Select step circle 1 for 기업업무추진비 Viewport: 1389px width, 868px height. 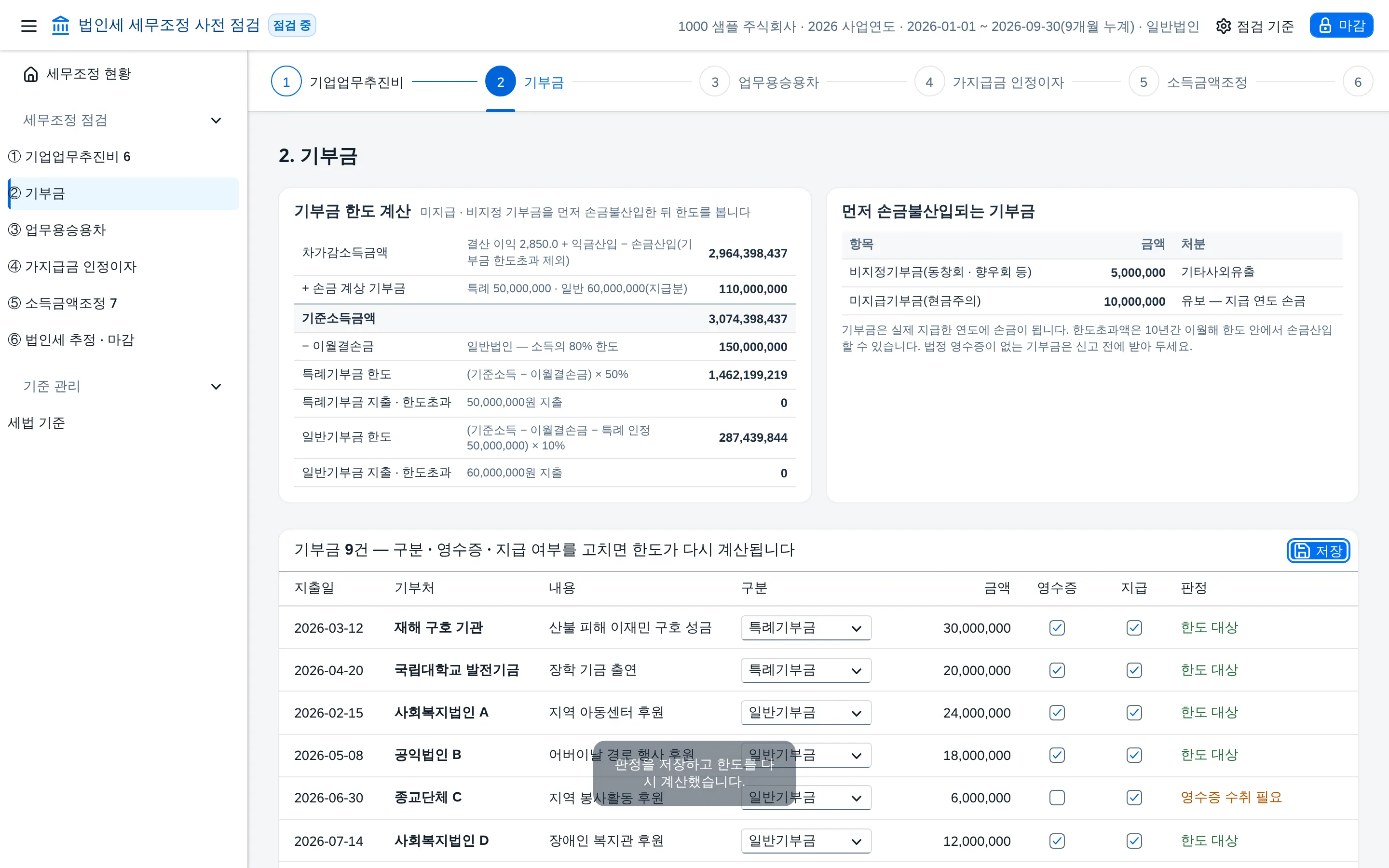pyautogui.click(x=286, y=81)
